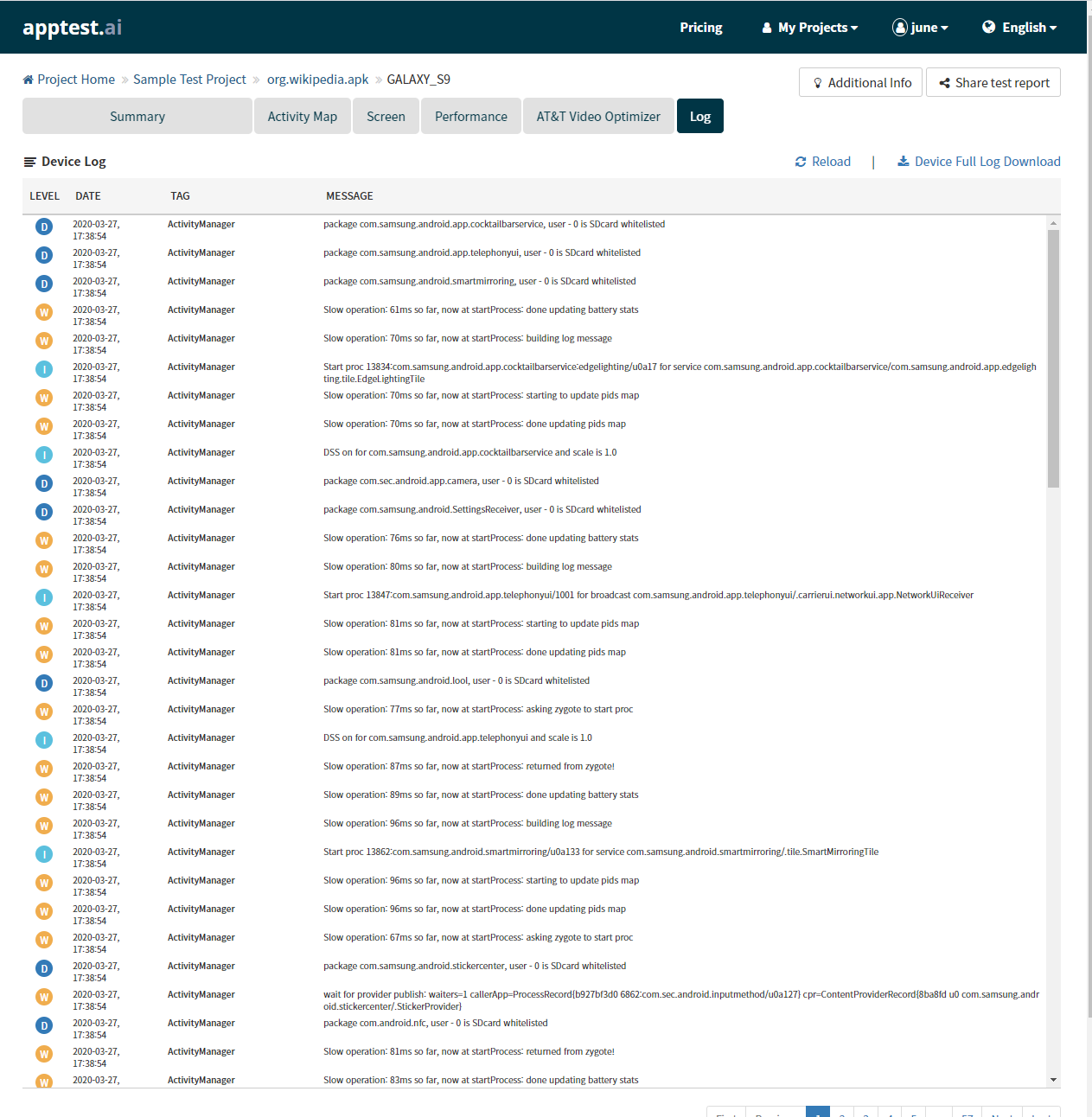Click message 'Slow operation: 89ms' done updating battery

(481, 795)
